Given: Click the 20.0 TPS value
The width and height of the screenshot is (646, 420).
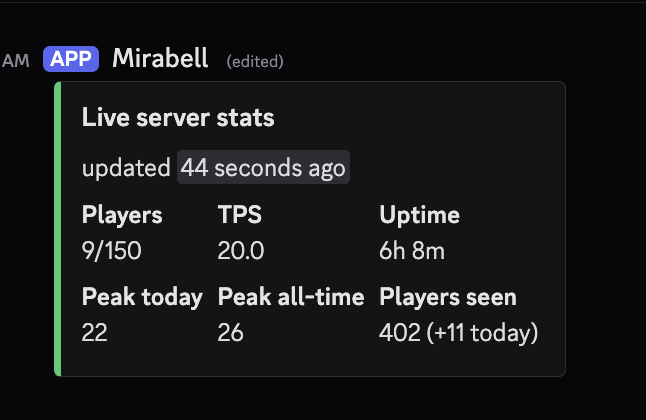Looking at the screenshot, I should click(x=241, y=251).
